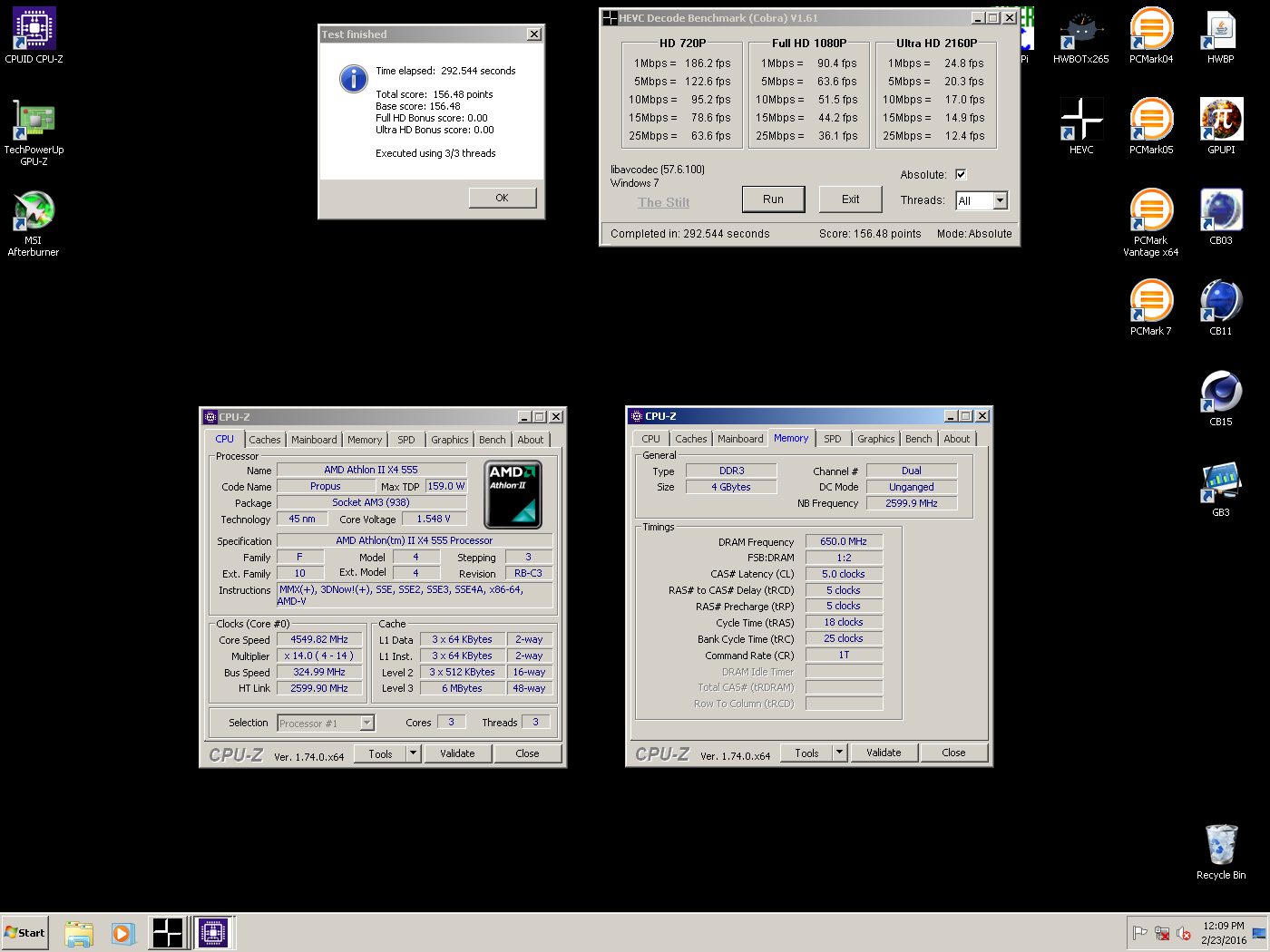Select Graphics tab in left CPU-Z window
1270x952 pixels.
pos(450,440)
